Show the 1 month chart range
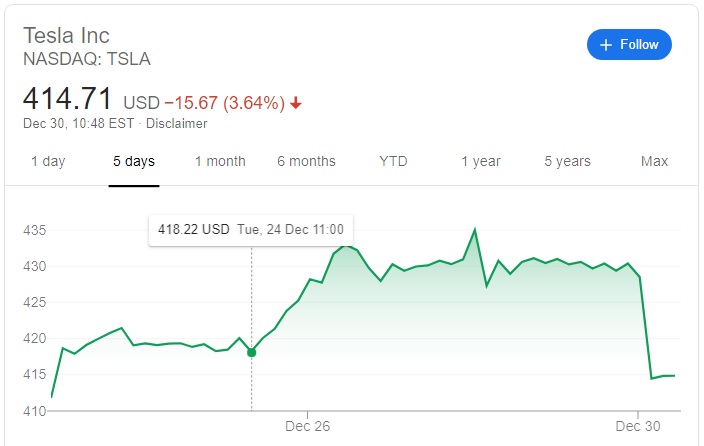The image size is (704, 446). point(220,162)
